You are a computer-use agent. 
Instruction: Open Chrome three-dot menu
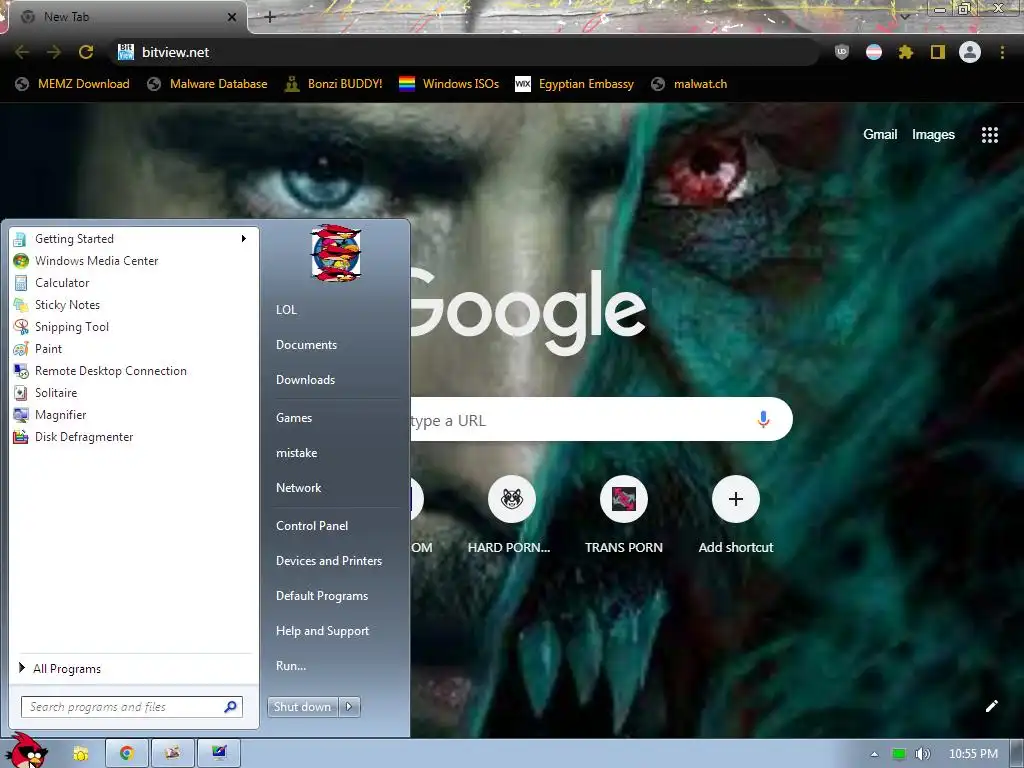[x=1002, y=52]
